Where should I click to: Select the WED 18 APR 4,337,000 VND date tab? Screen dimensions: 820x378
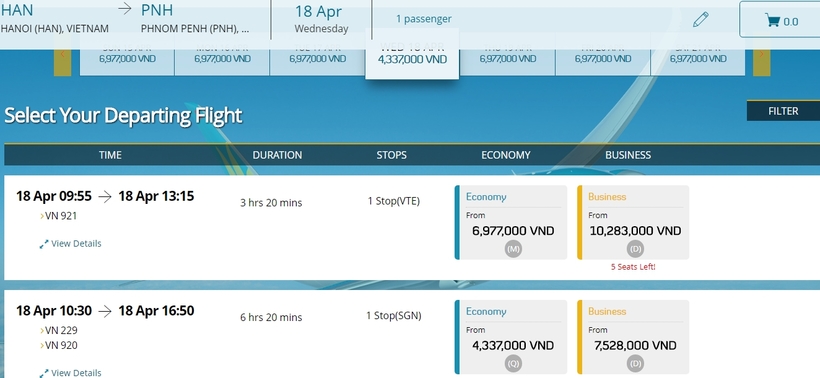(x=412, y=54)
